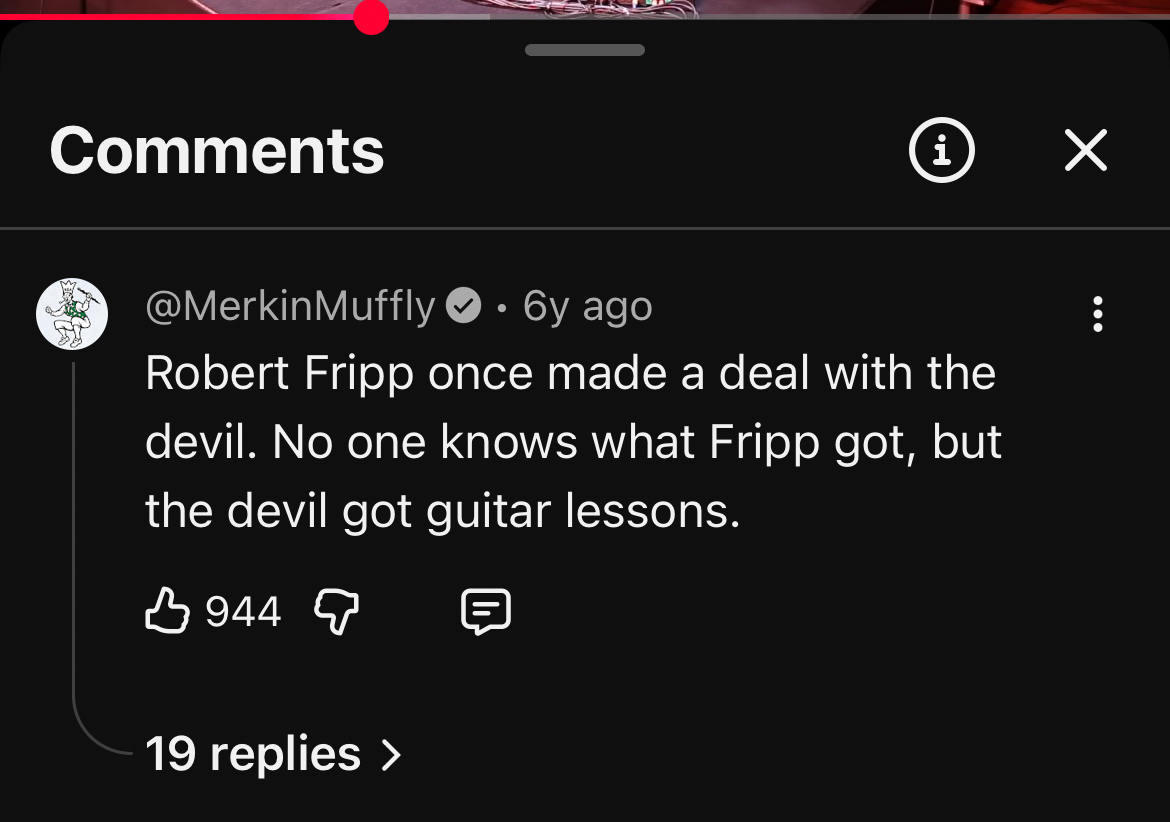Viewport: 1170px width, 822px height.
Task: Tap the chevron beside 19 replies
Action: pos(392,755)
